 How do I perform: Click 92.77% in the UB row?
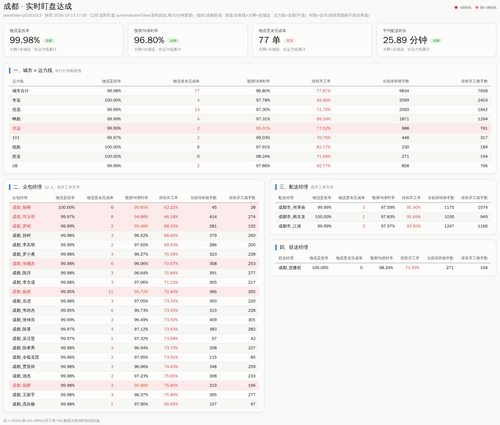323,166
